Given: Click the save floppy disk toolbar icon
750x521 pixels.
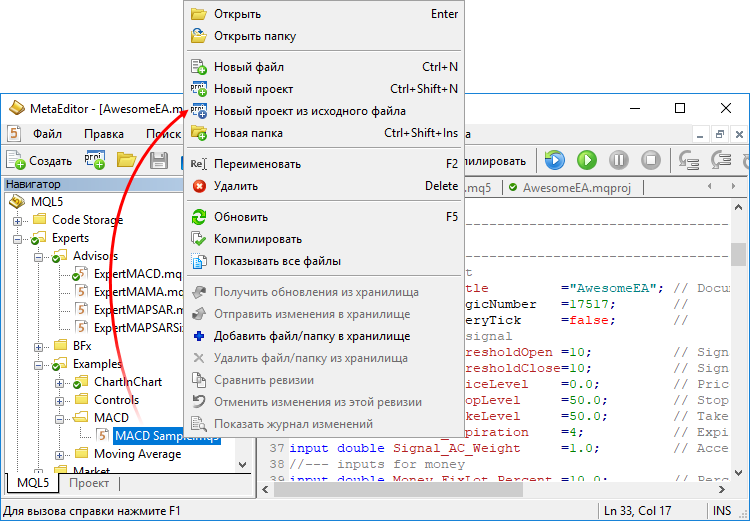Looking at the screenshot, I should 159,160.
